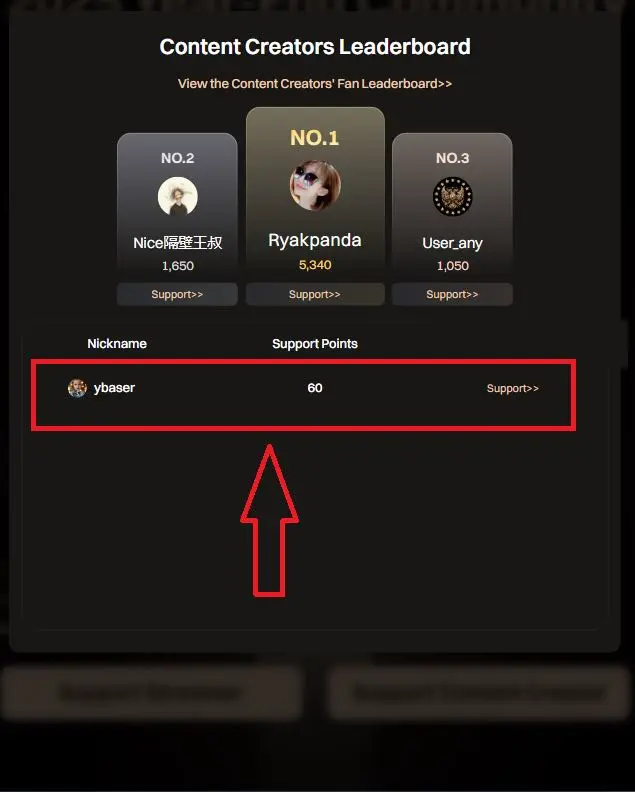Select the ybaser nickname text
635x792 pixels.
[114, 388]
